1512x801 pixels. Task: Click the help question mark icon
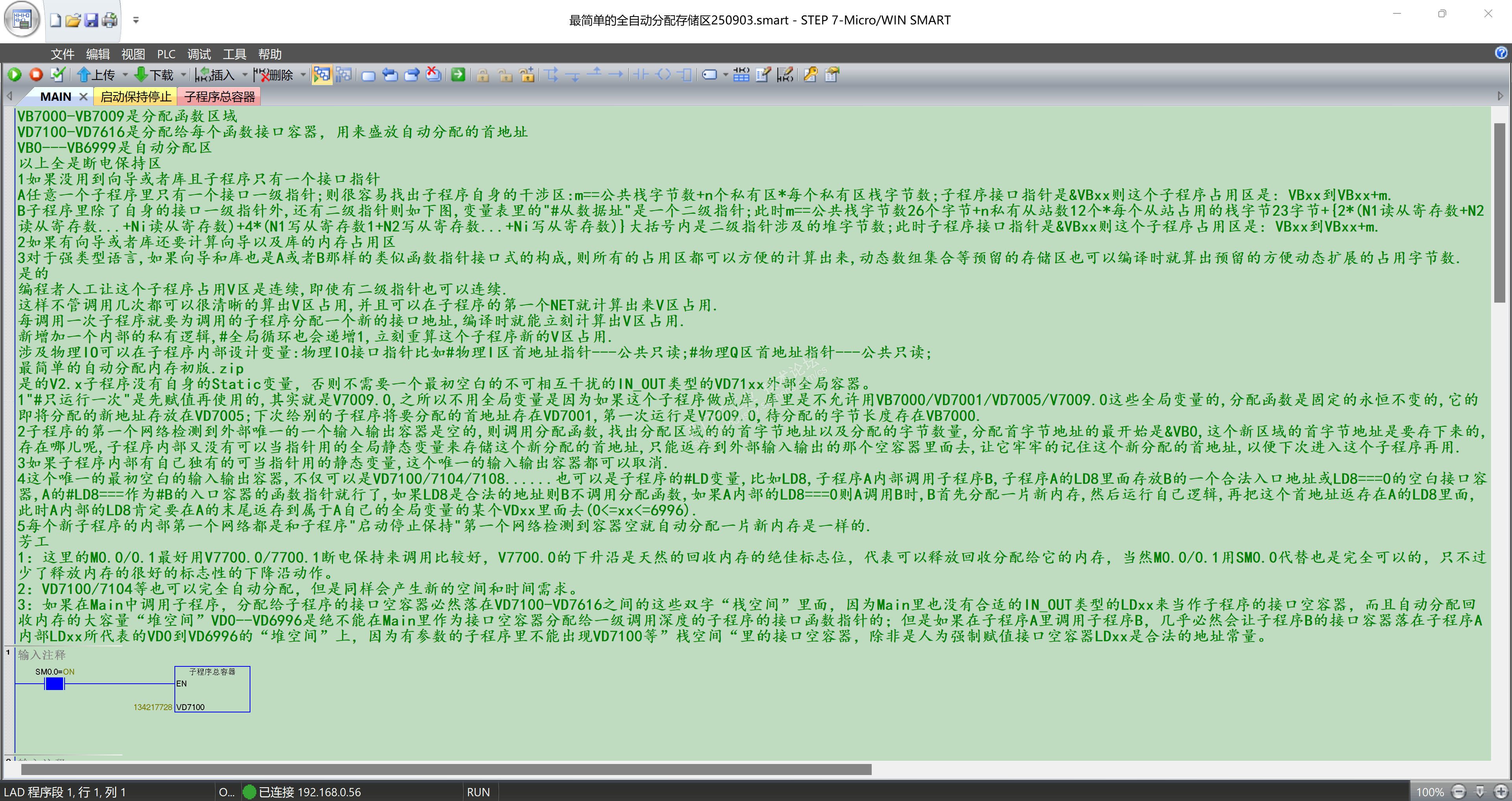click(x=1500, y=54)
